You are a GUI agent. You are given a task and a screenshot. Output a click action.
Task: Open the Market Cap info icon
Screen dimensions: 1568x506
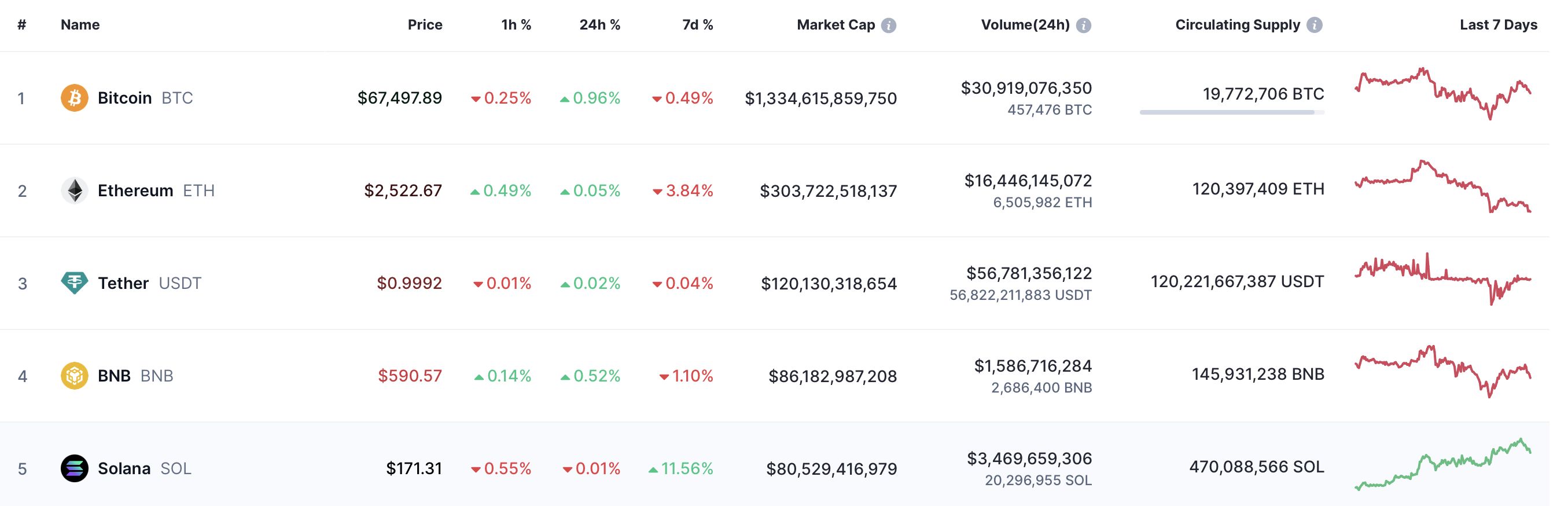click(x=889, y=25)
